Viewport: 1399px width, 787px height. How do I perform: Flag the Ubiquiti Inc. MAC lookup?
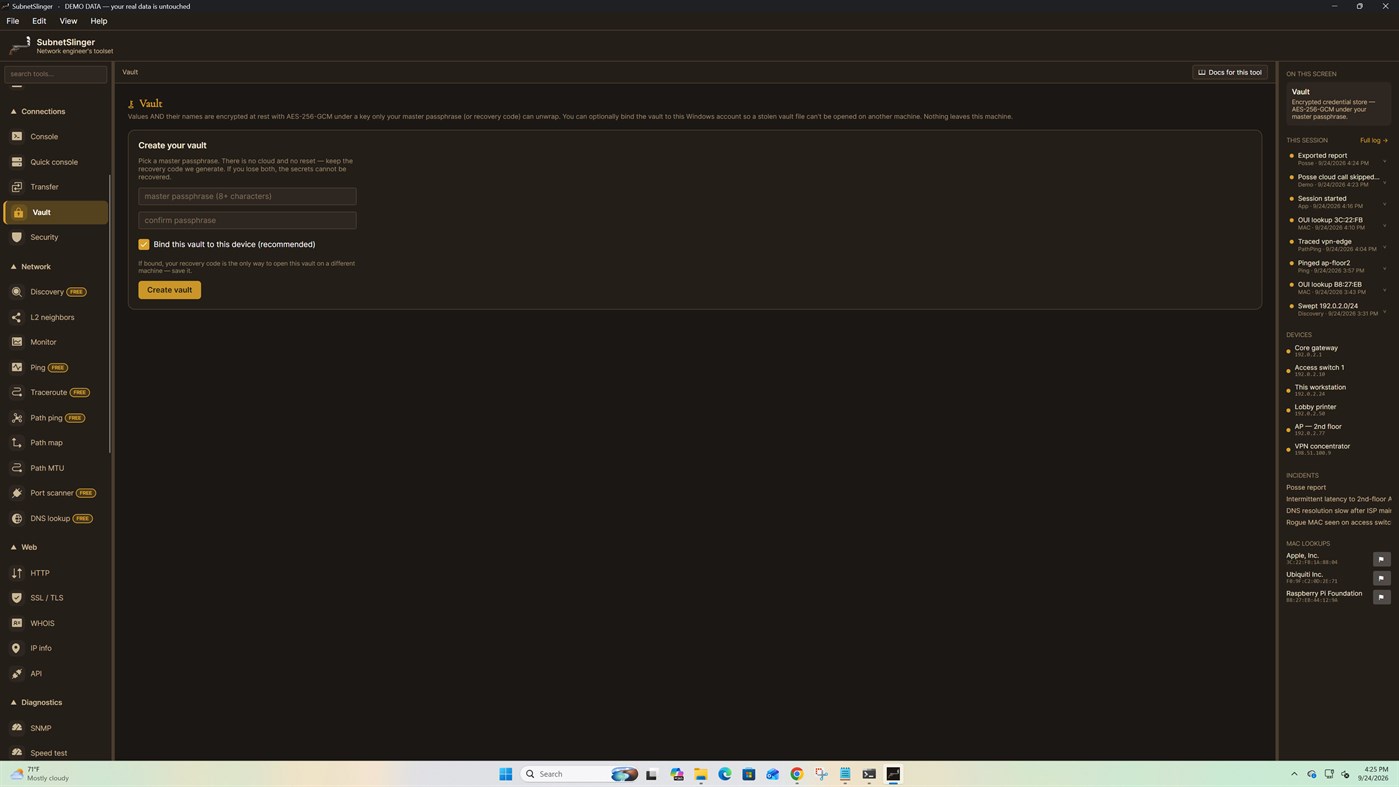coord(1381,578)
